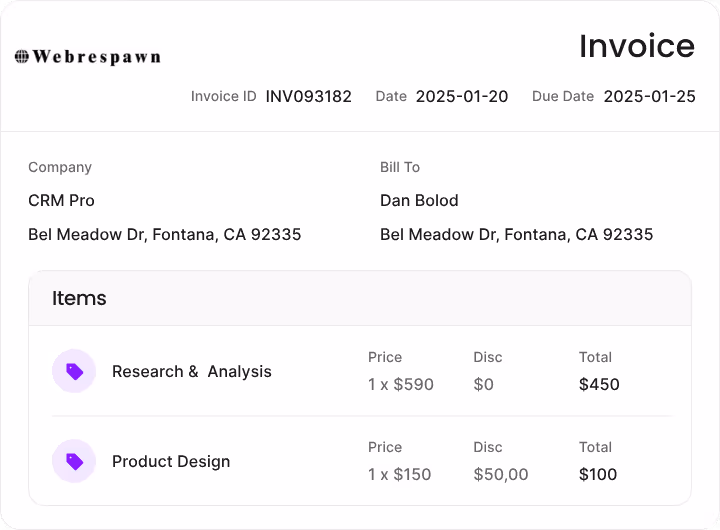
Task: Click the 1 x $590 price value
Action: point(400,384)
